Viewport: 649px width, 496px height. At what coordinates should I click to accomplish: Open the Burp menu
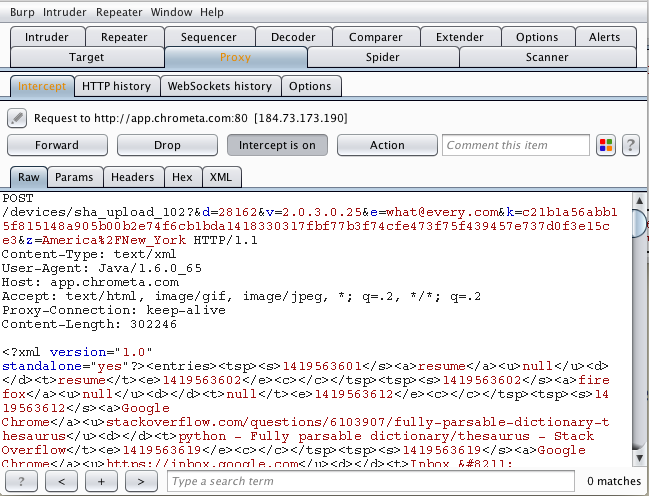point(22,12)
